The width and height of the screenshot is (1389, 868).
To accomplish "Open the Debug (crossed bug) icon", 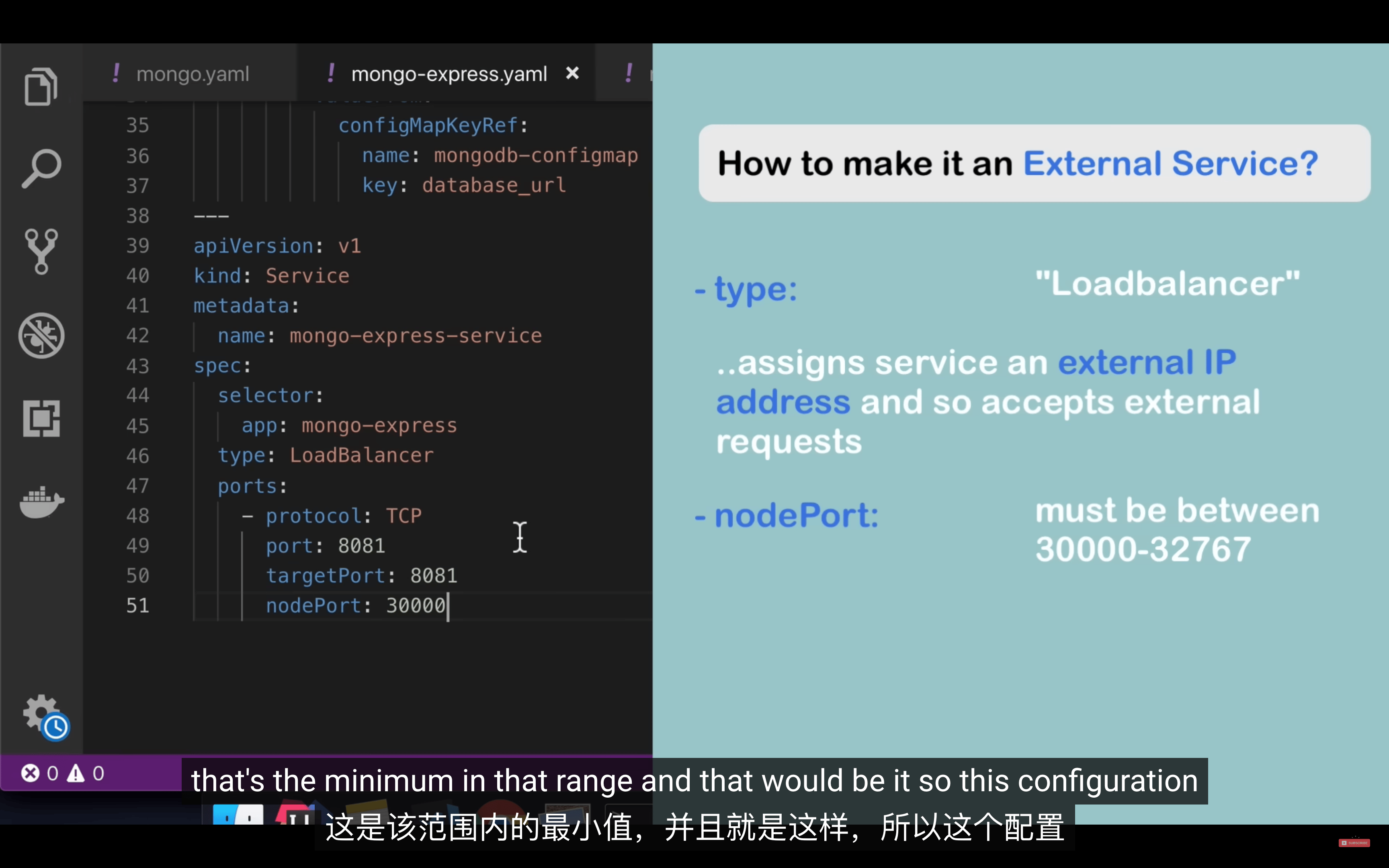I will tap(41, 335).
